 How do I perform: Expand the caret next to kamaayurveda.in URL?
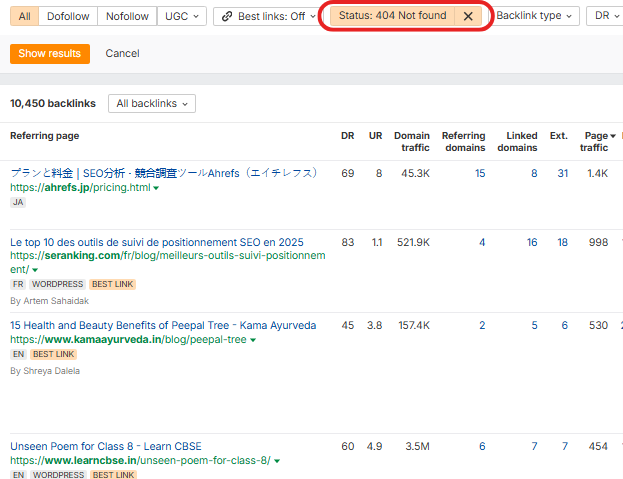pyautogui.click(x=253, y=340)
